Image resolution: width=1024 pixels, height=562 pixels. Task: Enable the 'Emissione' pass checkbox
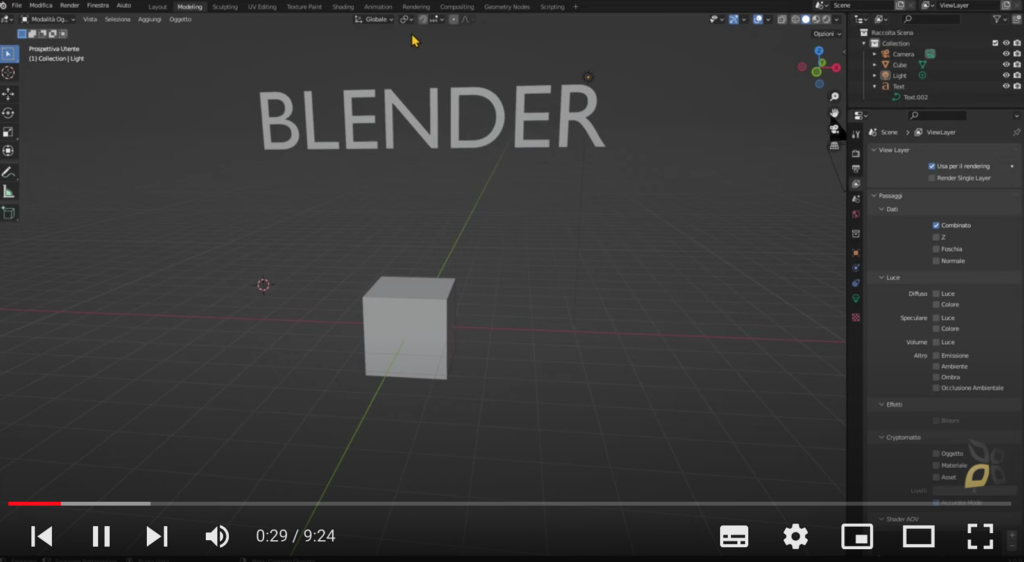pos(936,356)
